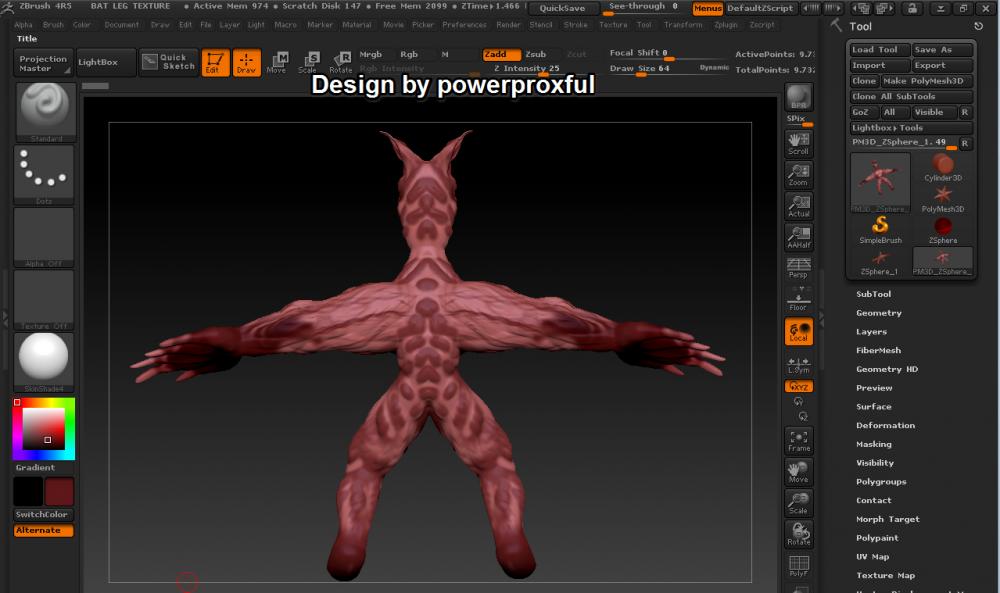Click the AAHalf view icon
This screenshot has height=593, width=1000.
pyautogui.click(x=798, y=237)
